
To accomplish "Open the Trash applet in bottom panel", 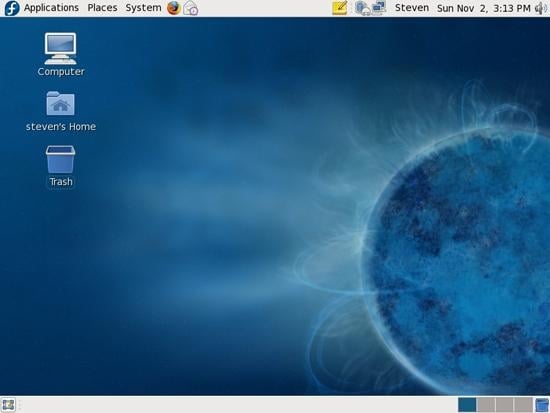I will click(x=542, y=405).
